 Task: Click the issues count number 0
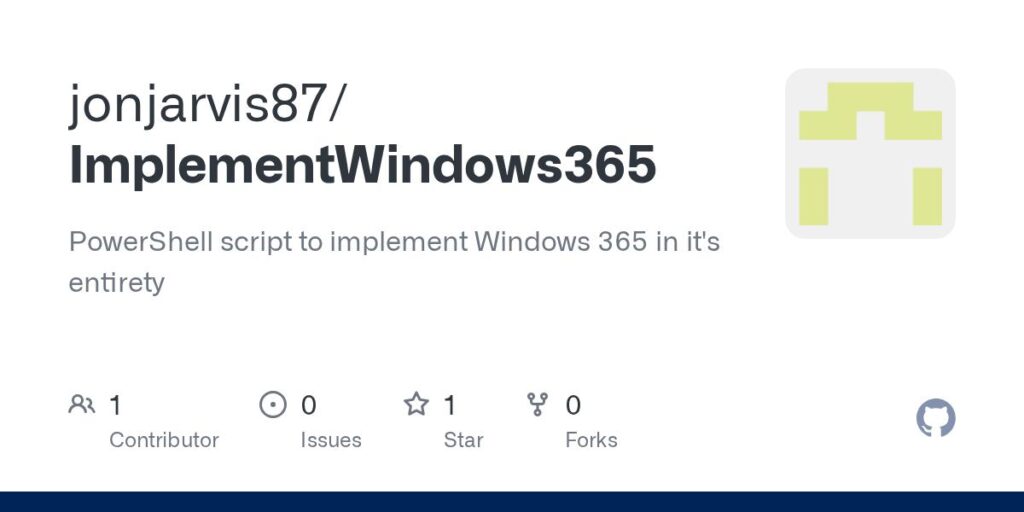pyautogui.click(x=308, y=406)
